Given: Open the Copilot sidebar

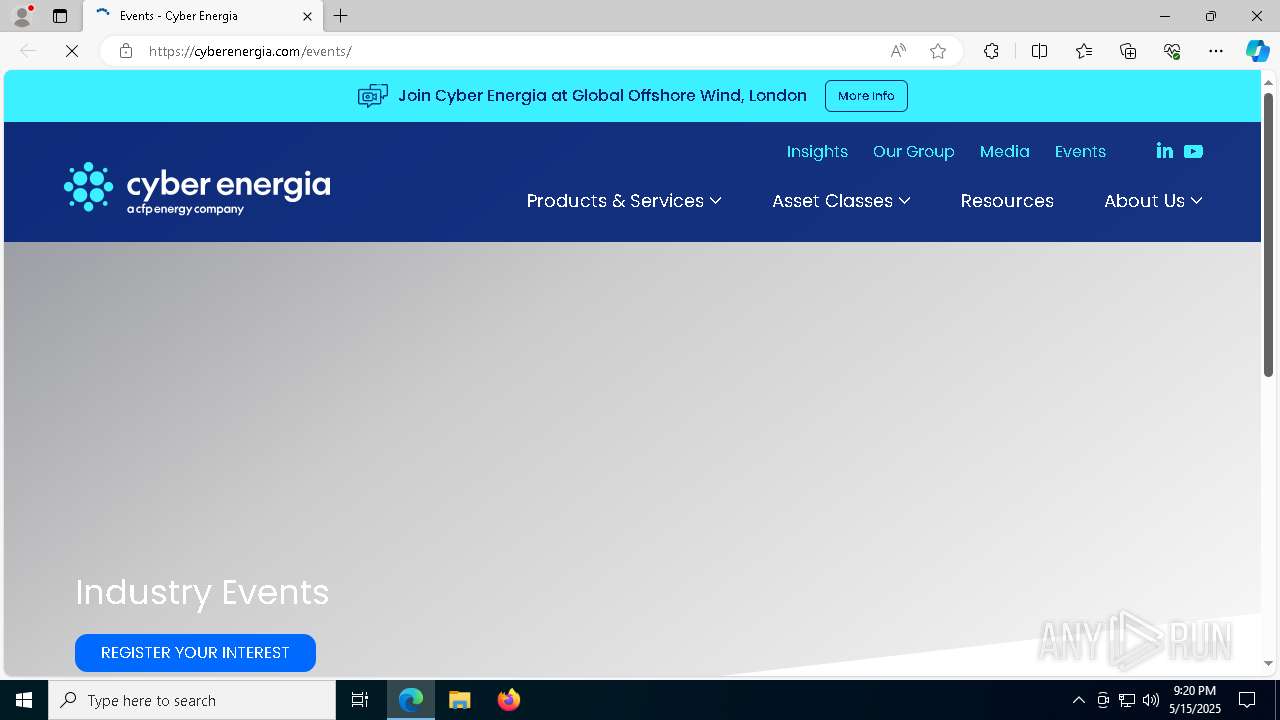Looking at the screenshot, I should pos(1257,51).
